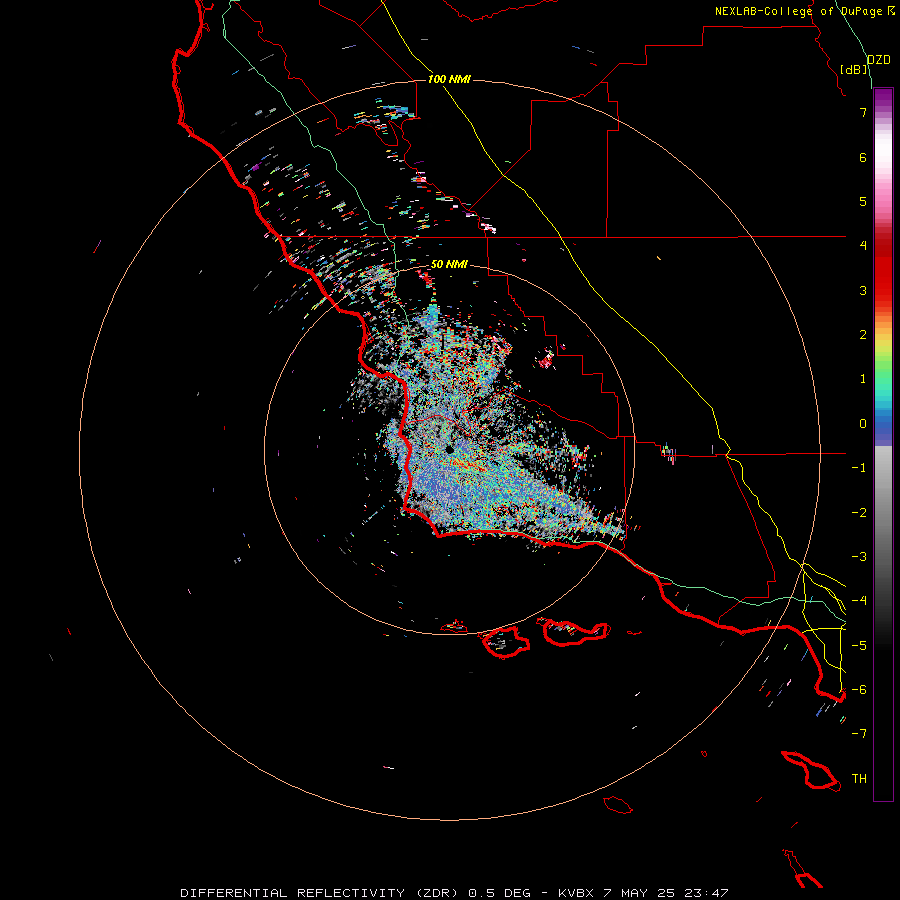The width and height of the screenshot is (900, 900).
Task: Click the 0.5 DEG elevation angle in the caption
Action: (500, 893)
